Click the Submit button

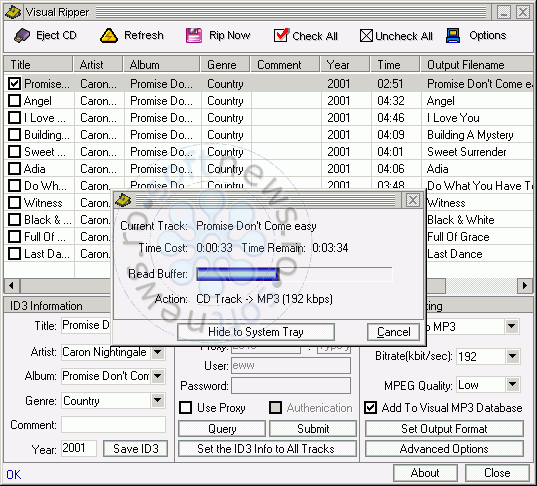[313, 428]
